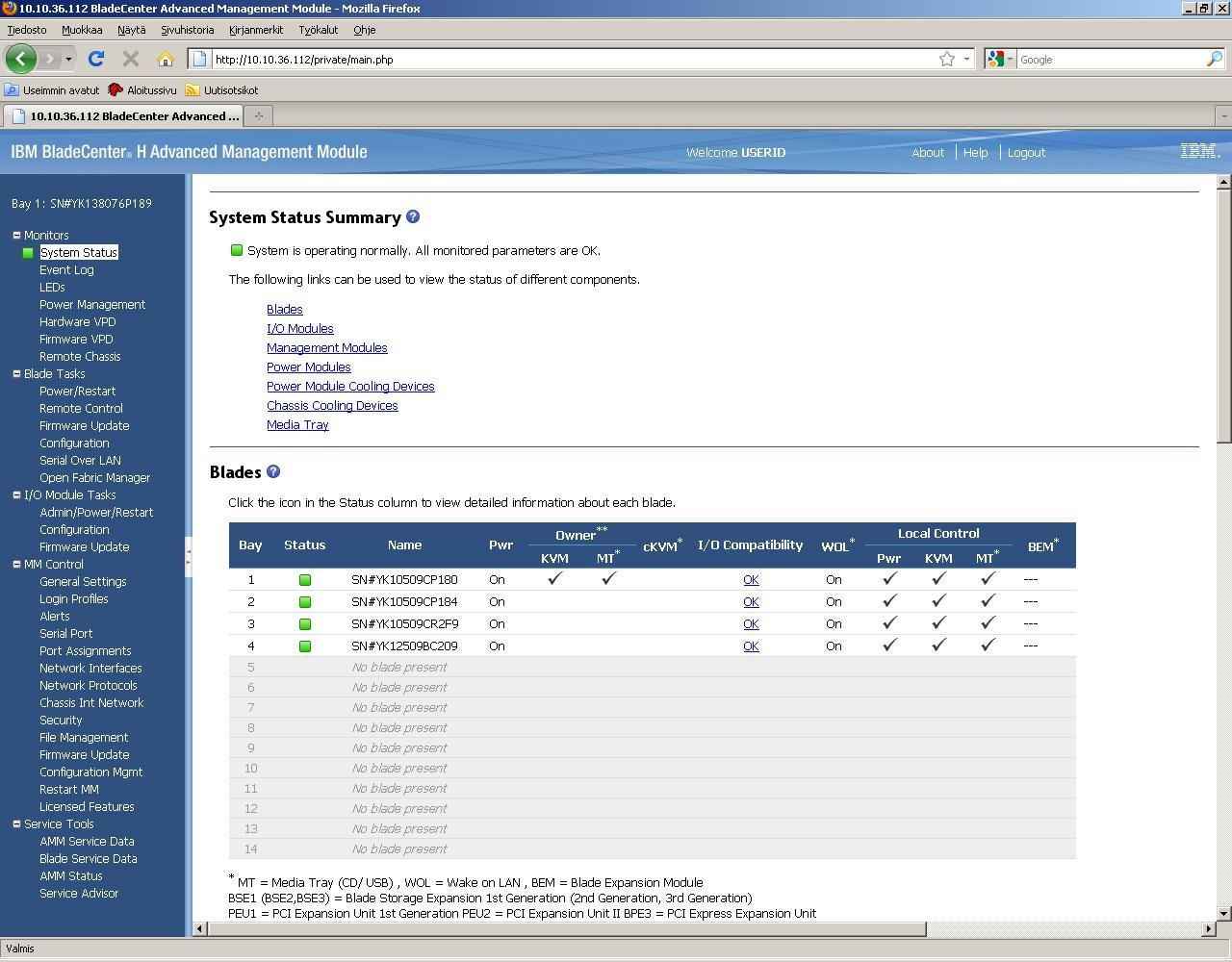Click the About link in the header
Image resolution: width=1232 pixels, height=962 pixels.
(x=928, y=152)
